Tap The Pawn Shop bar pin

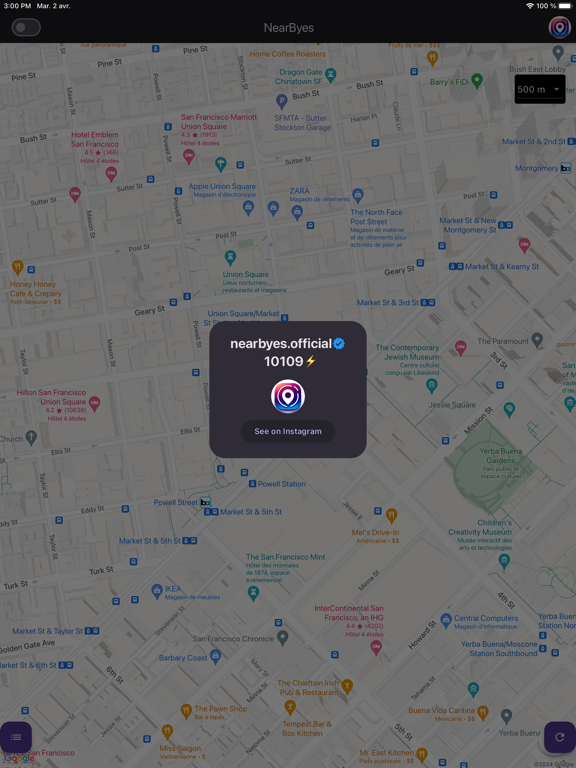[186, 711]
